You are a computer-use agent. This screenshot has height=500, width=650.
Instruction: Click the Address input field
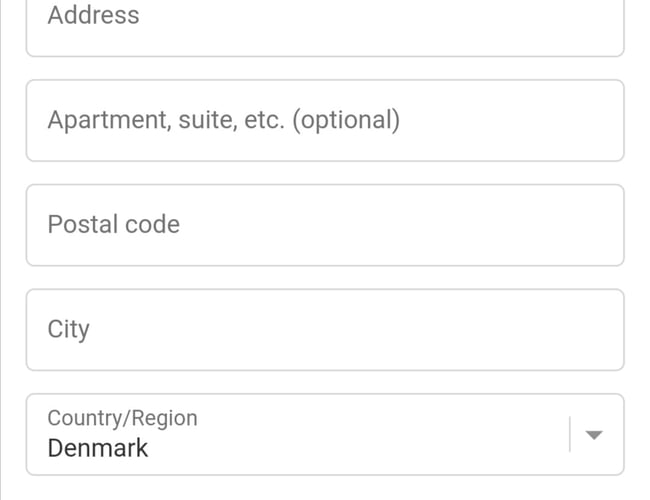(x=325, y=22)
